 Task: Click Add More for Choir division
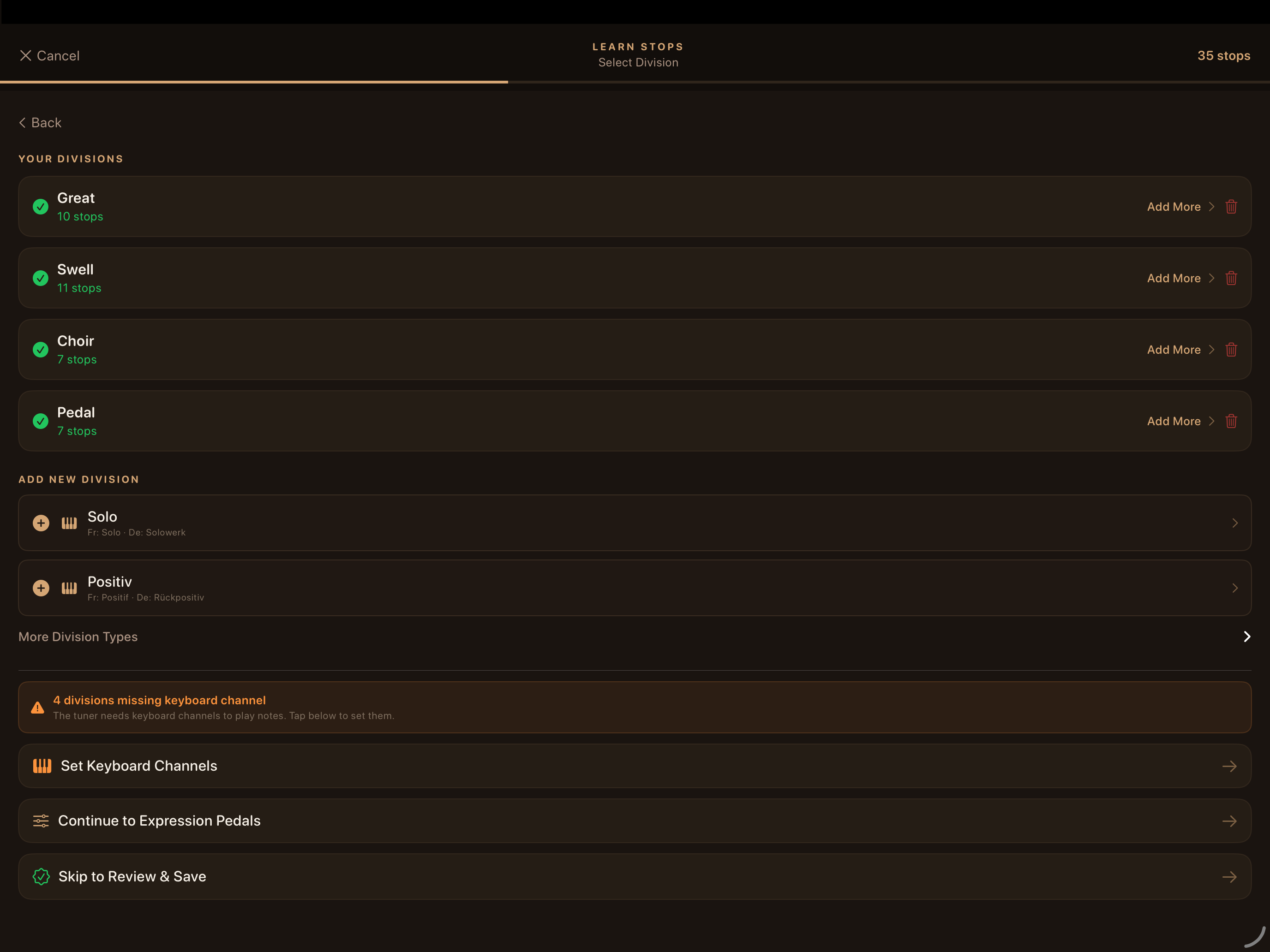coord(1174,350)
